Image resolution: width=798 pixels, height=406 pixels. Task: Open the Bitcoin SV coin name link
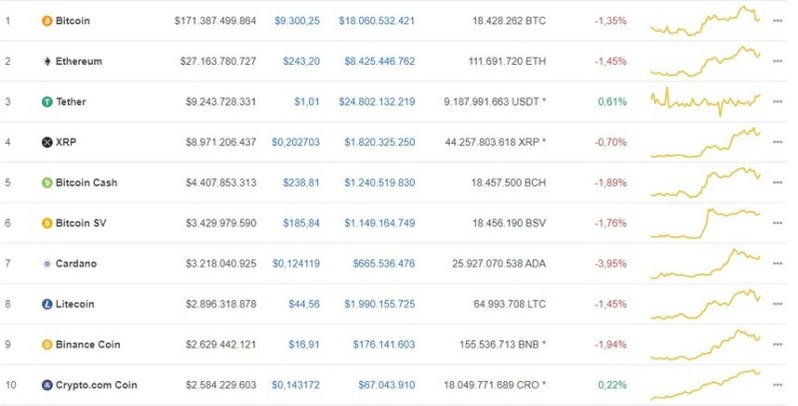pos(79,223)
